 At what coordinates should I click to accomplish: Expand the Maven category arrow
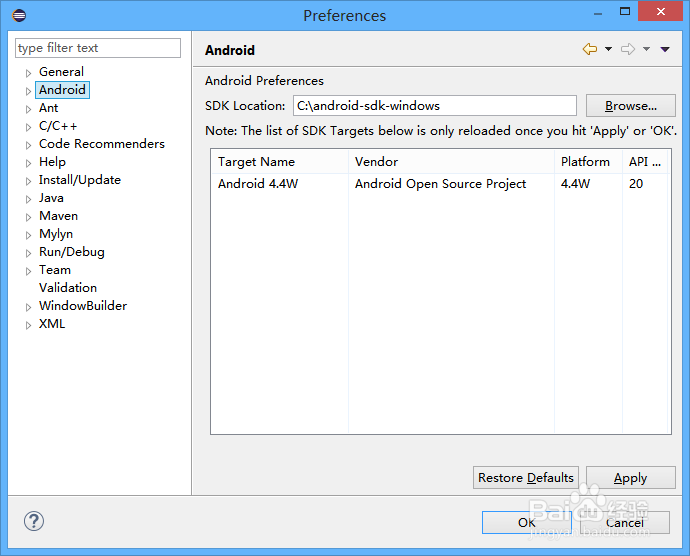coord(29,217)
